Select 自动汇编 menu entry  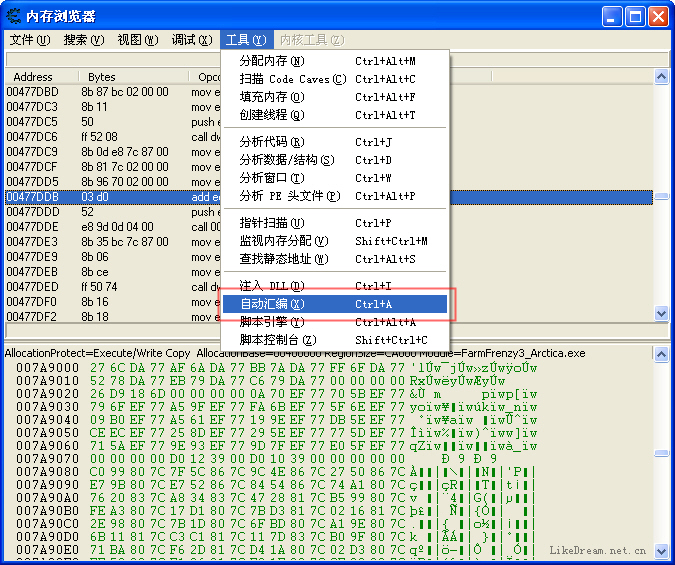[x=335, y=304]
